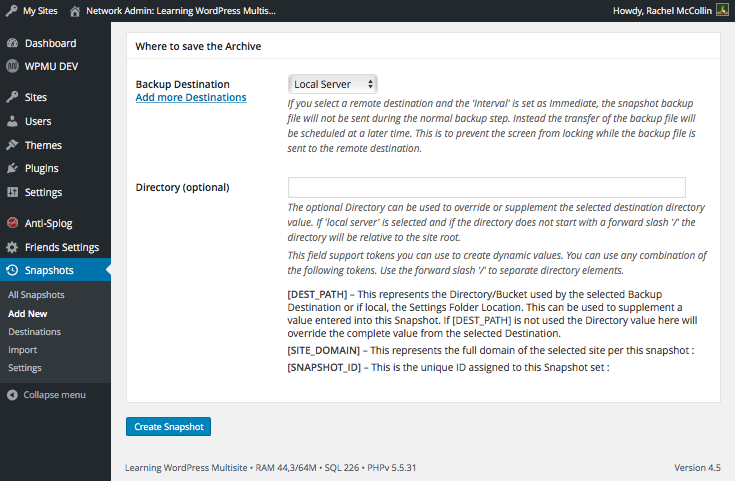Viewport: 735px width, 481px height.
Task: Click the Themes paintbrush icon
Action: [12, 146]
